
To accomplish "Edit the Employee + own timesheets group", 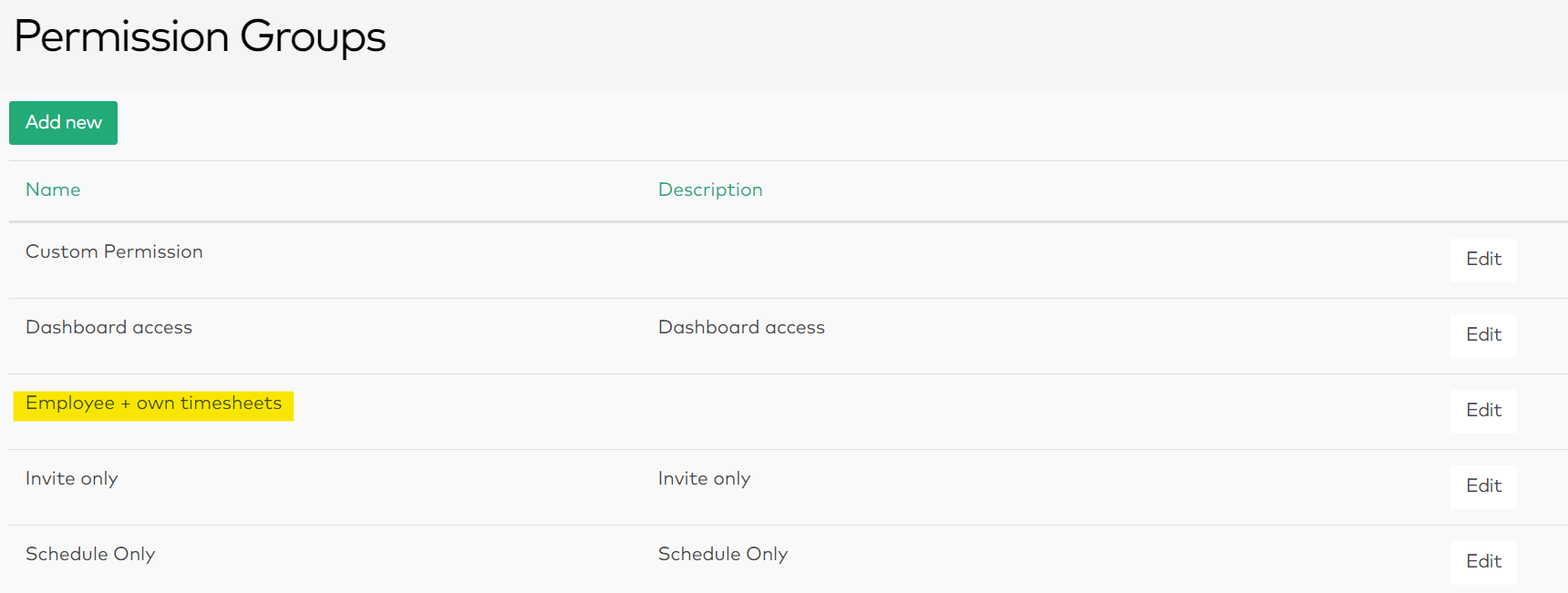I will pyautogui.click(x=1483, y=411).
